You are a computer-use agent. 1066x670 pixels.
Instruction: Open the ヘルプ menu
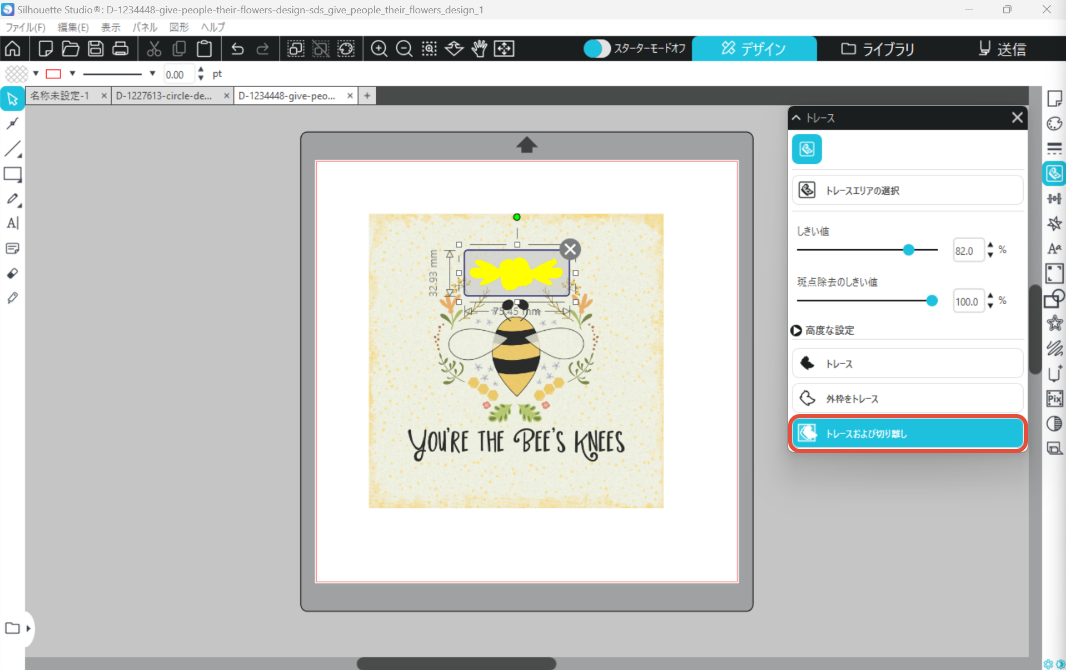[213, 27]
